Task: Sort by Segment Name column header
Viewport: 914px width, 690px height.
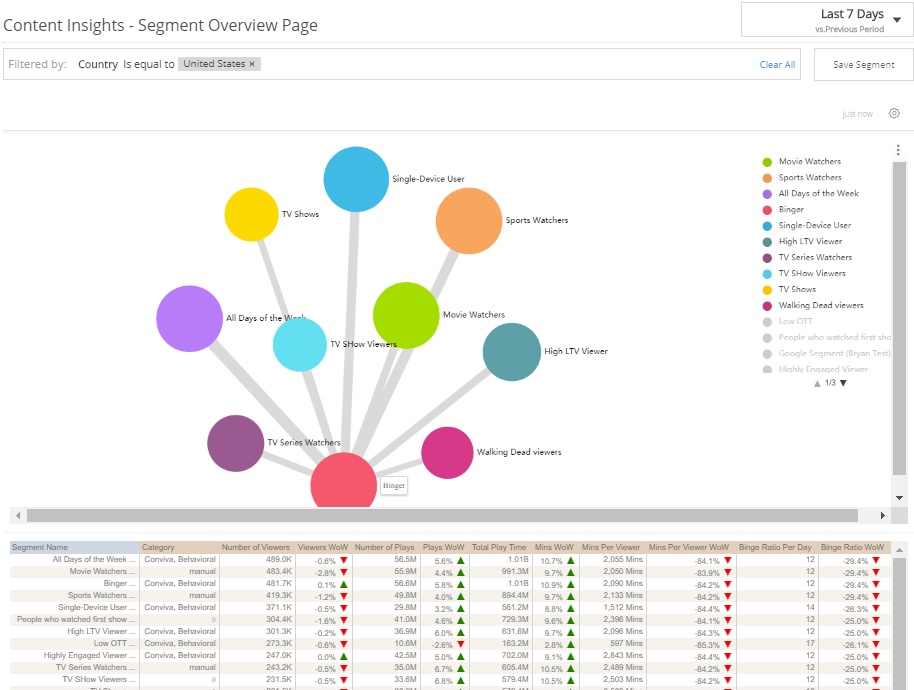Action: tap(75, 547)
